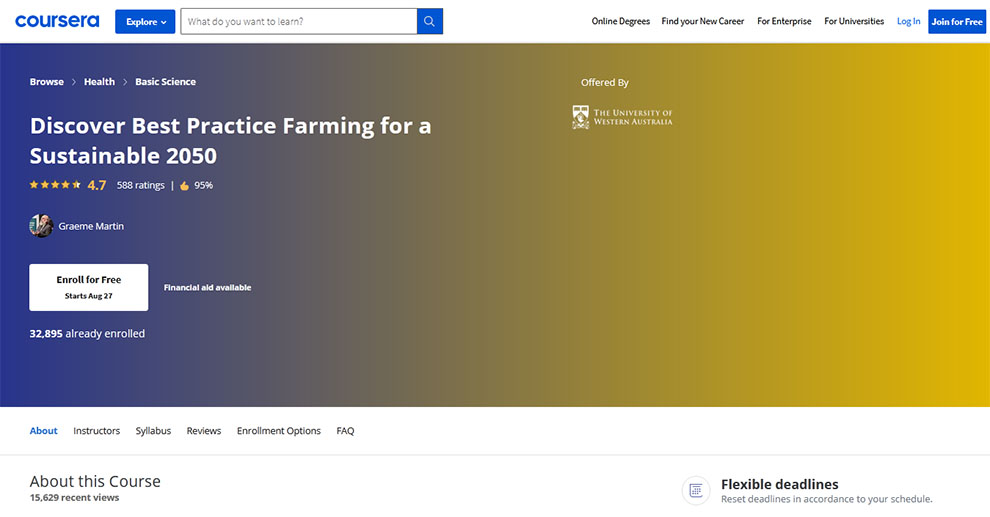Open the Explore dropdown menu
This screenshot has height=517, width=990.
click(x=145, y=21)
